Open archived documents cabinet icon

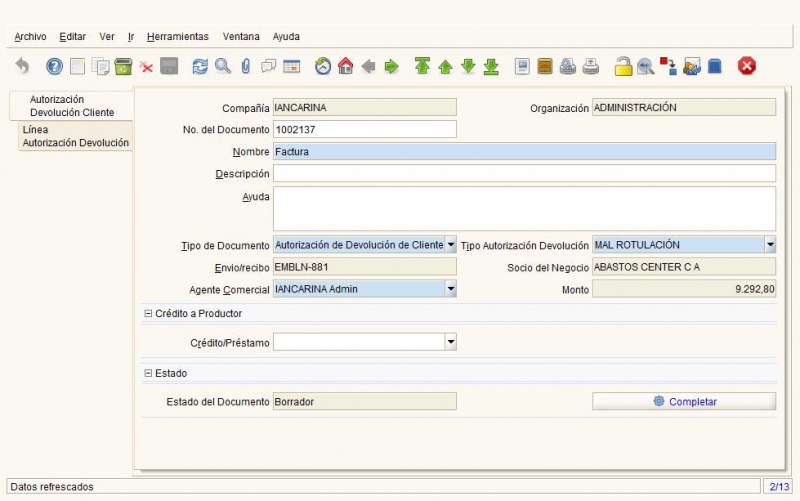click(545, 66)
